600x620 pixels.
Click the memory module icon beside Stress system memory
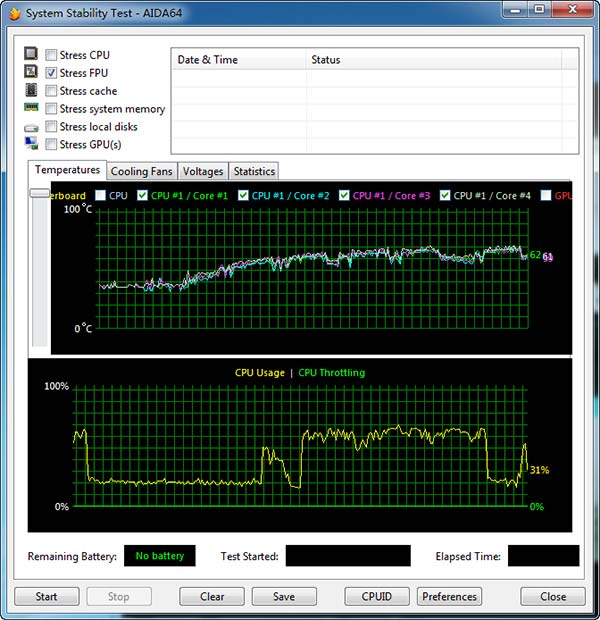(x=31, y=108)
